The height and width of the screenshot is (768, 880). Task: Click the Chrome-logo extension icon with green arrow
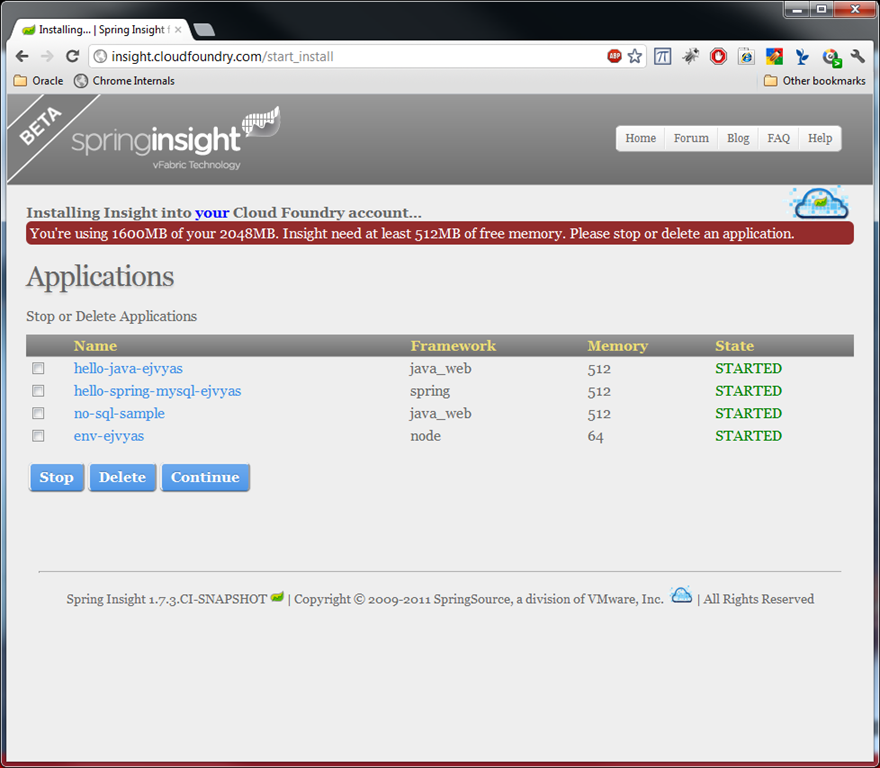[831, 57]
